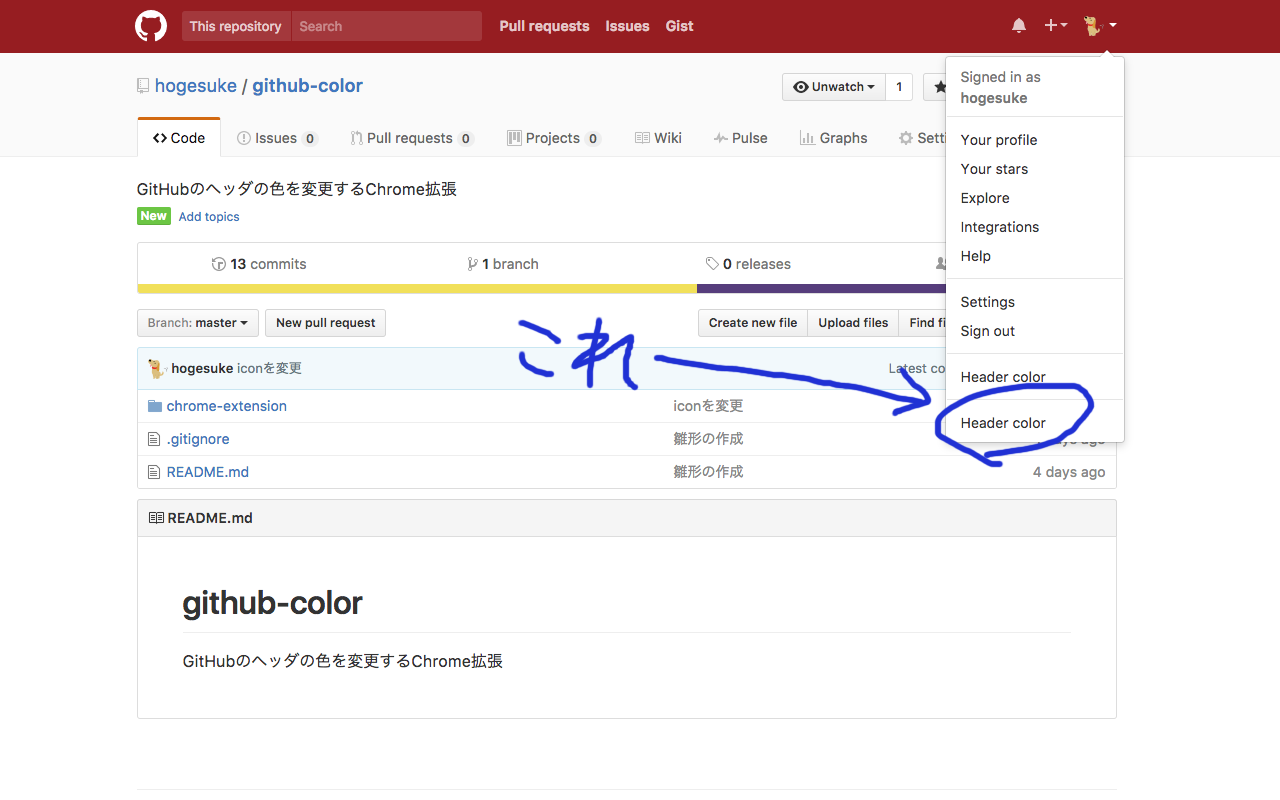Switch to the Wiki tab

click(x=658, y=138)
